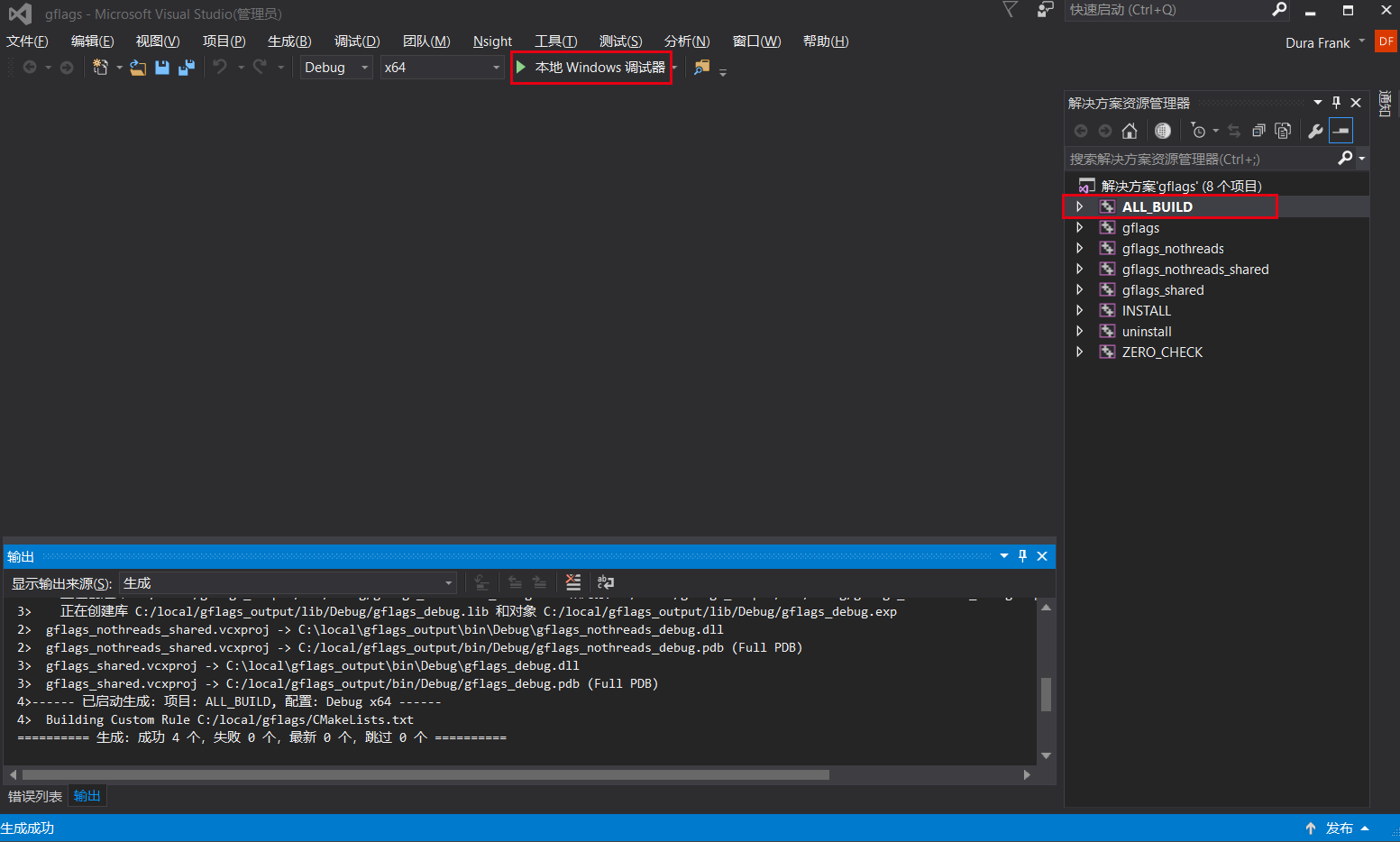
Task: Switch to the 错误列表 tab
Action: click(x=34, y=795)
